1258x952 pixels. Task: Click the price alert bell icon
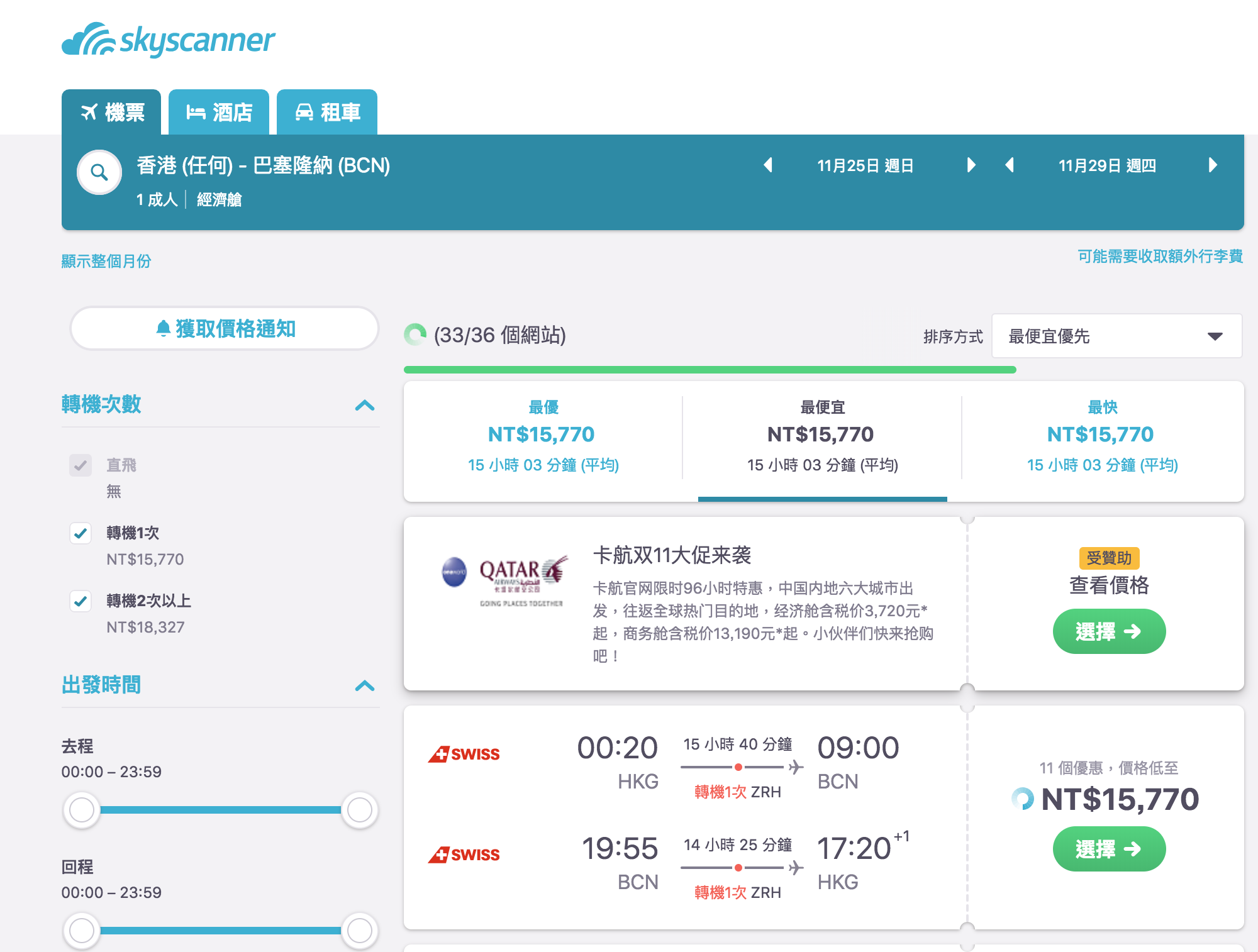[163, 328]
